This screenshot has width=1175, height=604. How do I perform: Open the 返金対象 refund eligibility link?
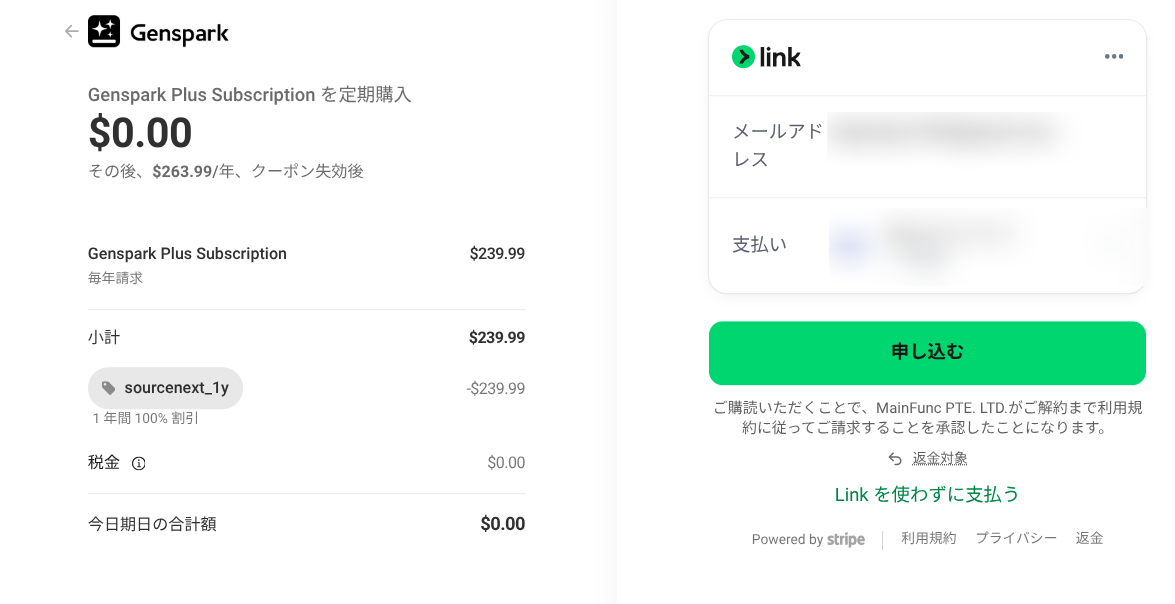point(940,459)
